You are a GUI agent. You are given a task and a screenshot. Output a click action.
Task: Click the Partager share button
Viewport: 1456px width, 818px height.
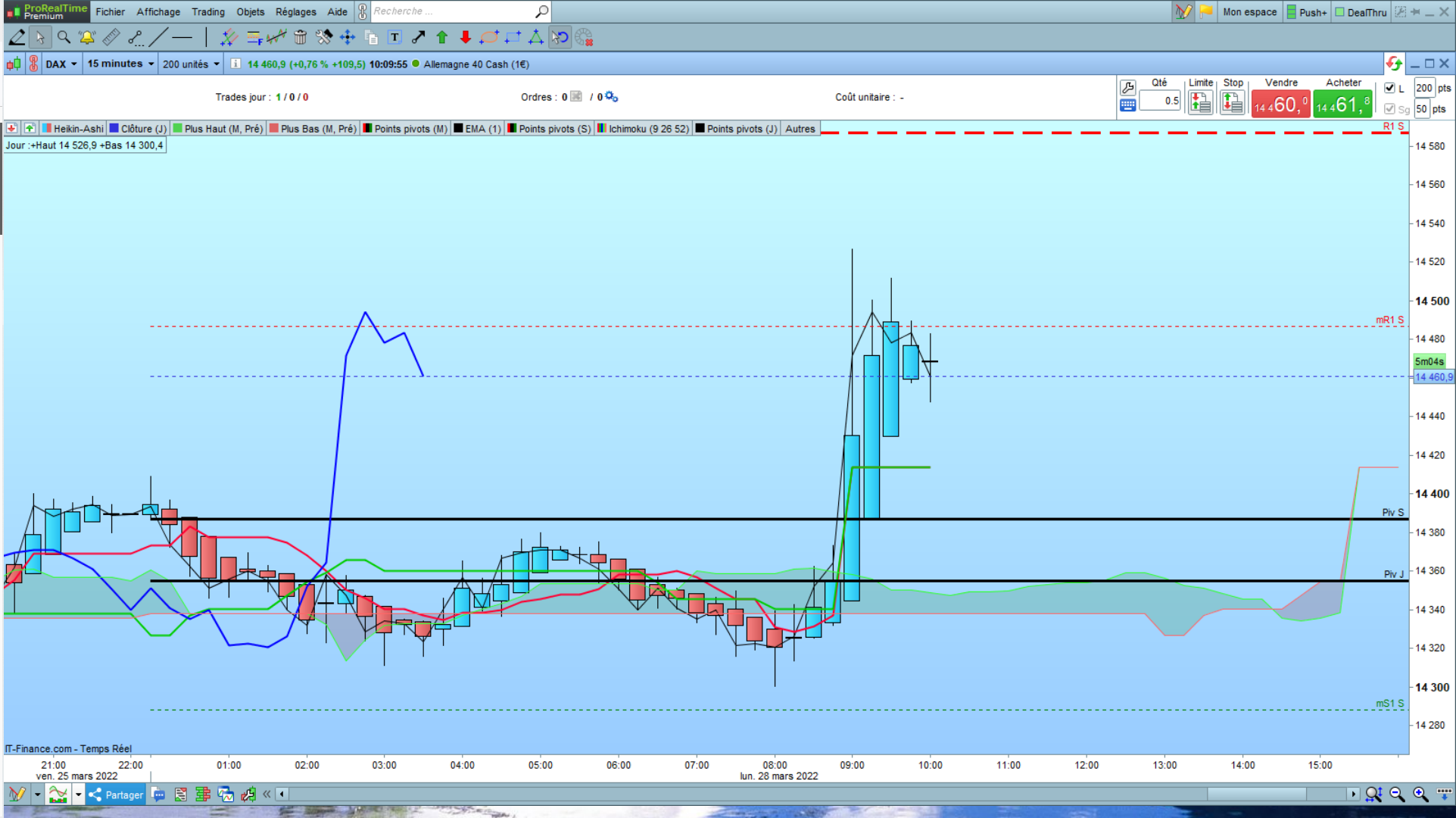[x=116, y=795]
